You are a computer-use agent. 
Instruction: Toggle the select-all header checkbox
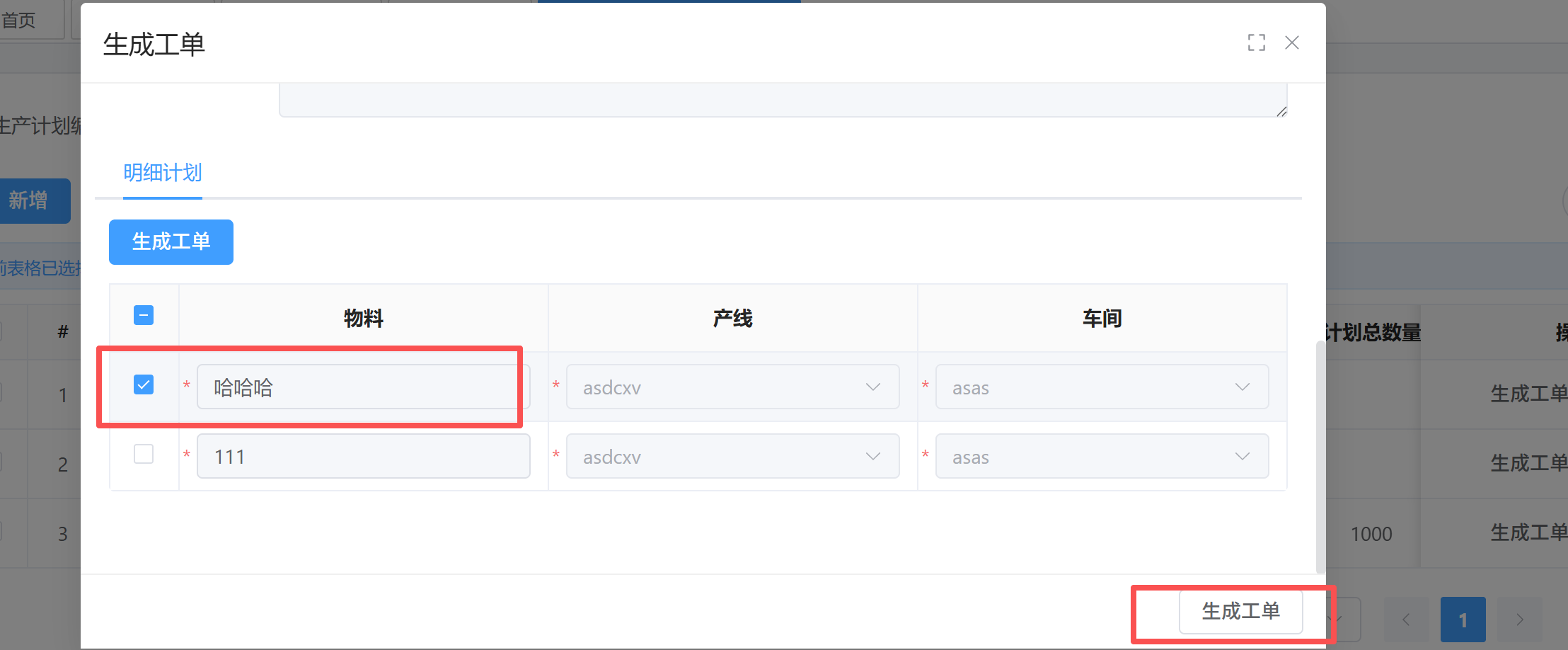click(x=144, y=315)
